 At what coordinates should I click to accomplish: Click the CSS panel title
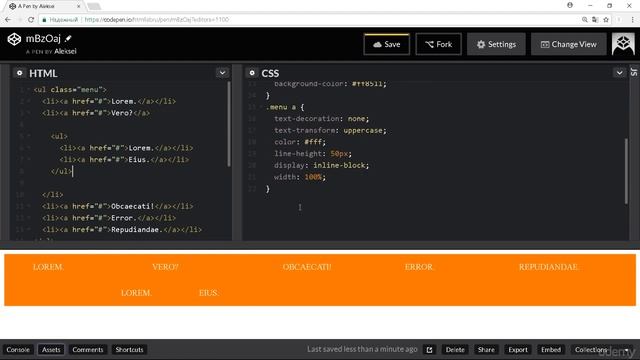pos(270,73)
